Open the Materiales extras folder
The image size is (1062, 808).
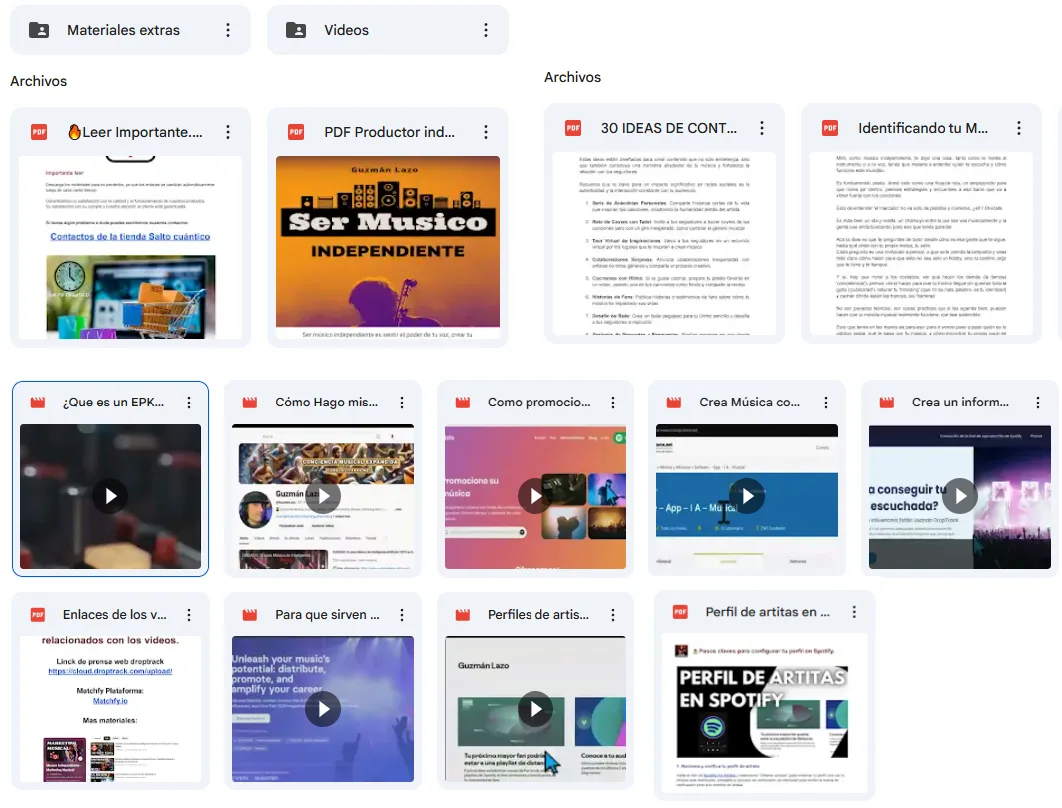(122, 30)
